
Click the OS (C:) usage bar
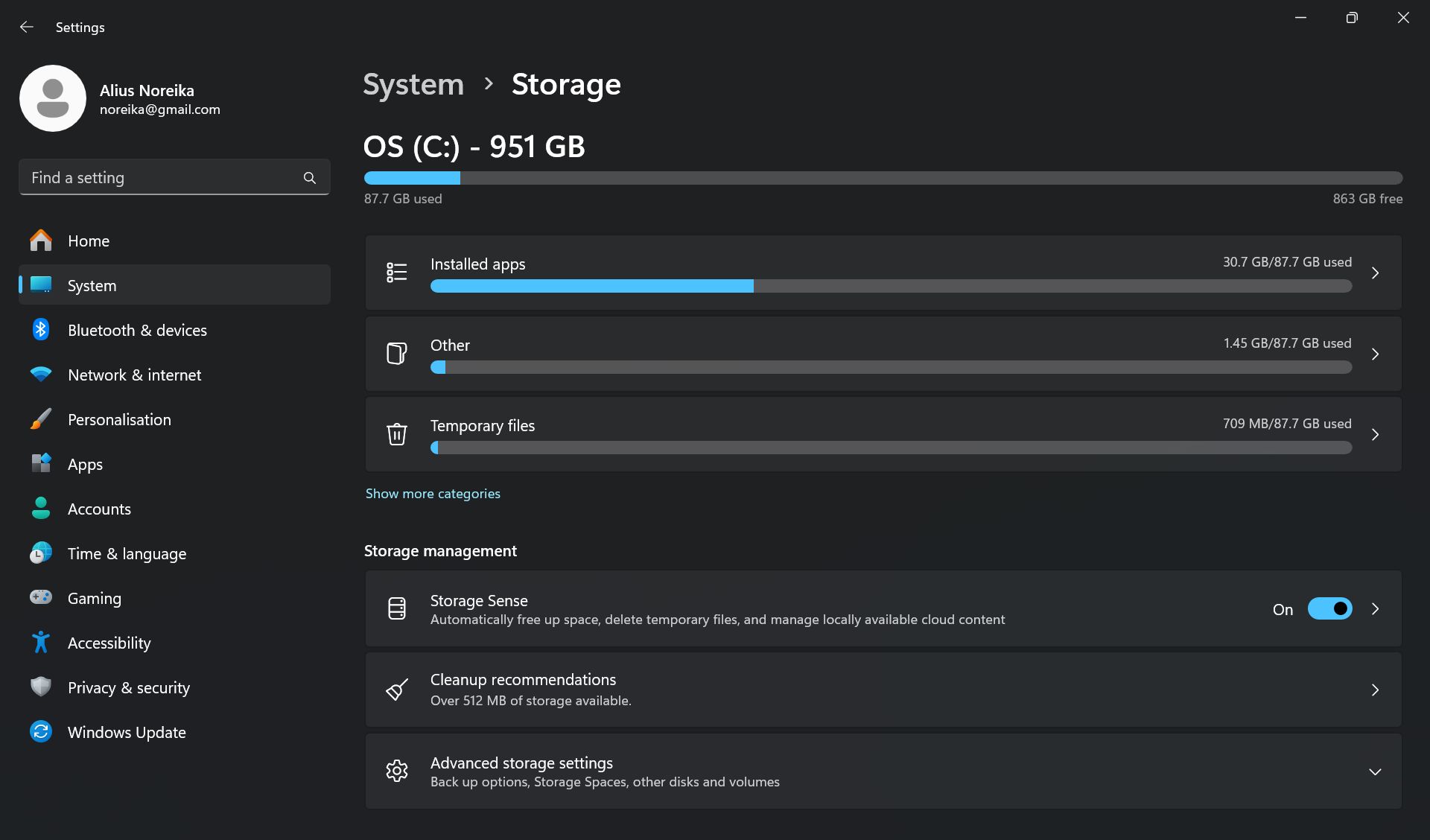pyautogui.click(x=883, y=178)
